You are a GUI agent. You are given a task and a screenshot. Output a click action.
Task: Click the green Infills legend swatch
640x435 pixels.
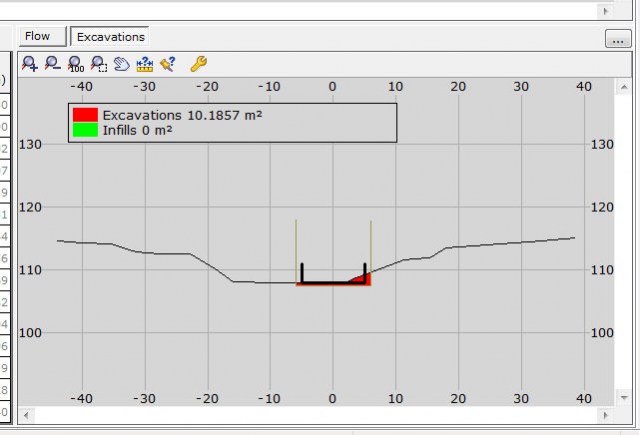point(85,130)
